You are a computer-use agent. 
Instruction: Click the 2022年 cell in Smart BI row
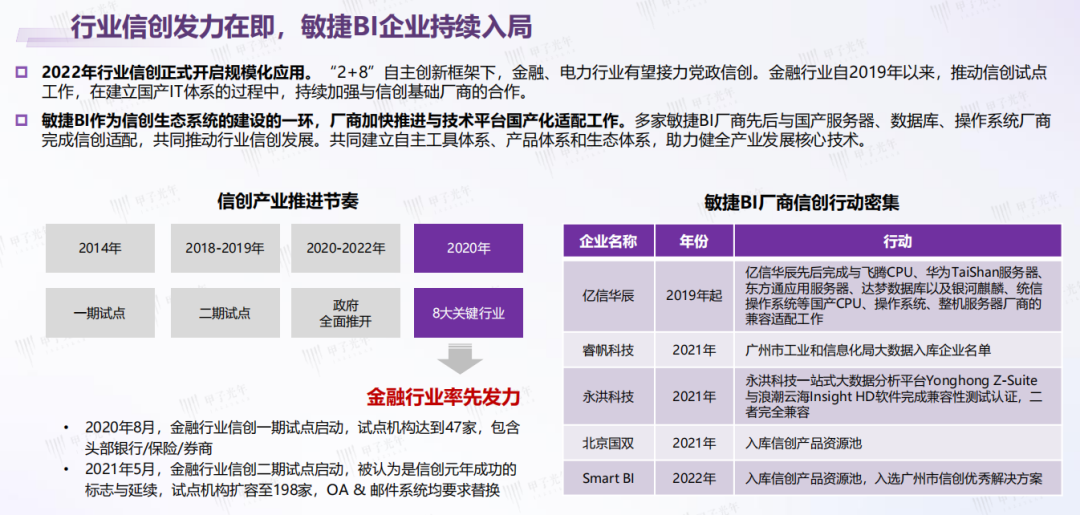694,478
